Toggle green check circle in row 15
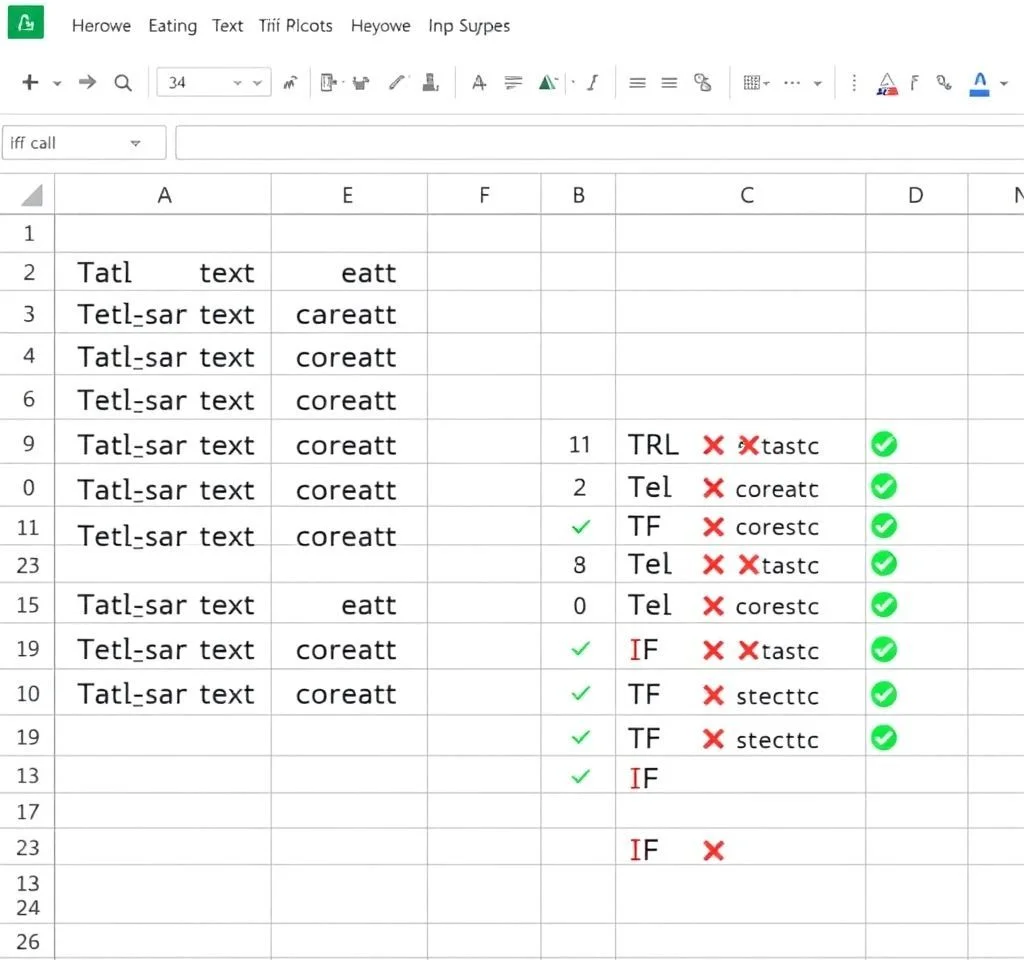The image size is (1024, 960). (x=884, y=605)
